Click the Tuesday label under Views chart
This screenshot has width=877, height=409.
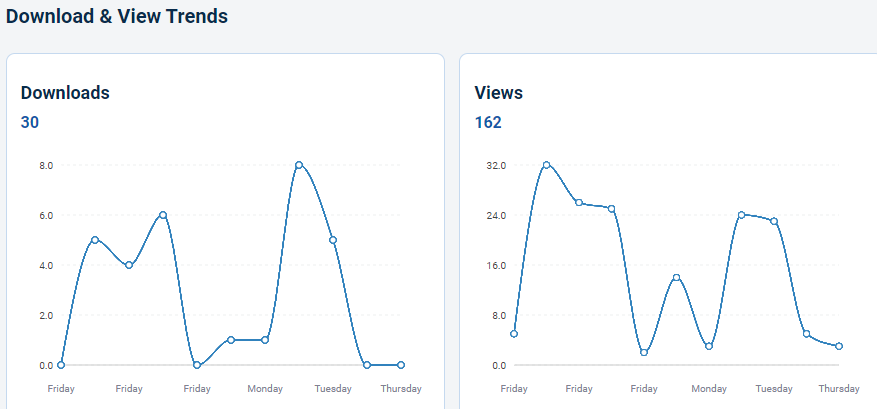(774, 389)
